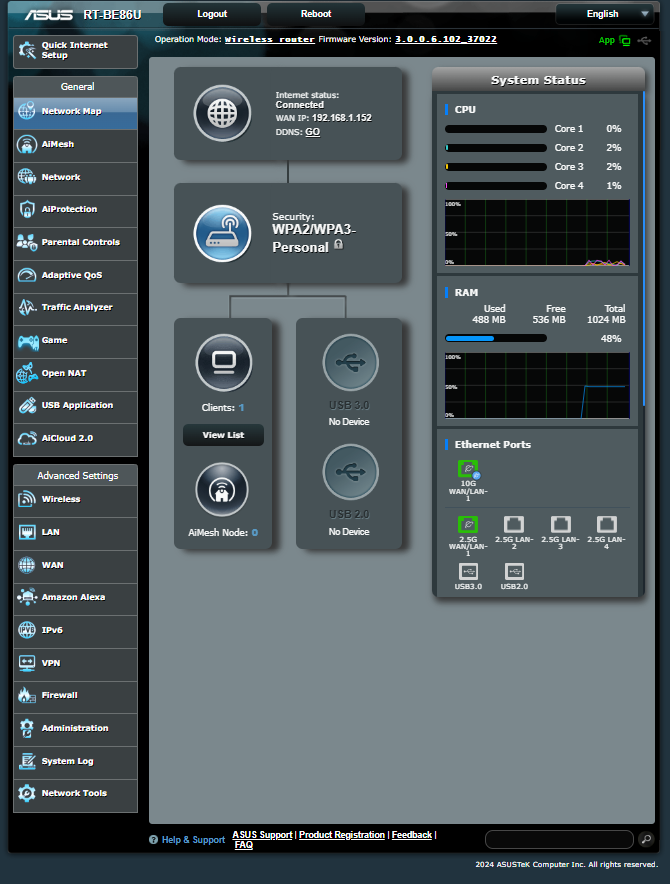Click the View List button
Image resolution: width=670 pixels, height=884 pixels.
pyautogui.click(x=223, y=435)
